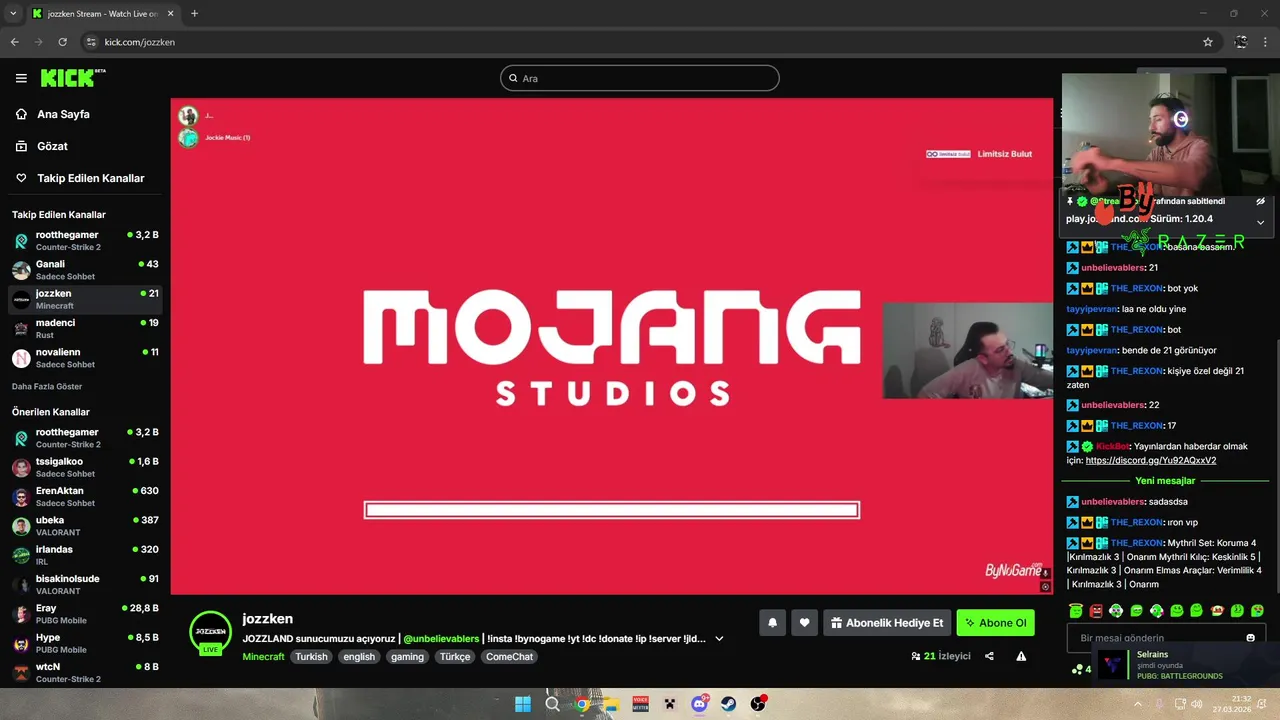
Task: Show more followed channels via Daha Fazla Göster
Action: coord(47,386)
